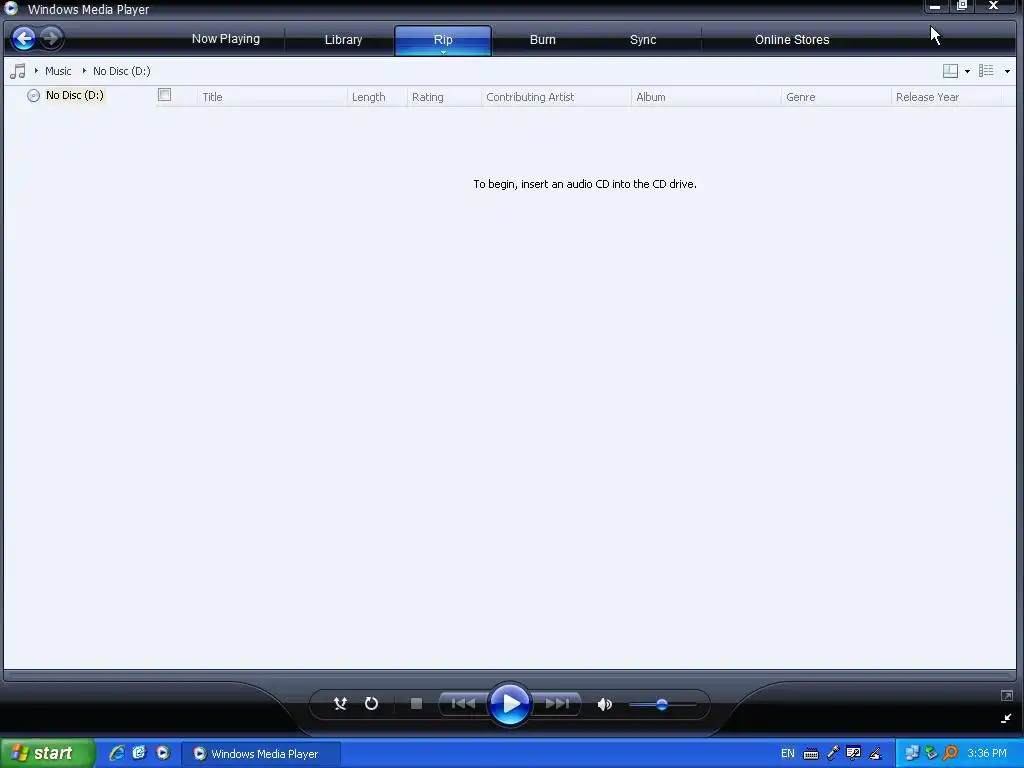This screenshot has width=1024, height=768.
Task: Expand the view options dropdown arrow
Action: pyautogui.click(x=1007, y=71)
